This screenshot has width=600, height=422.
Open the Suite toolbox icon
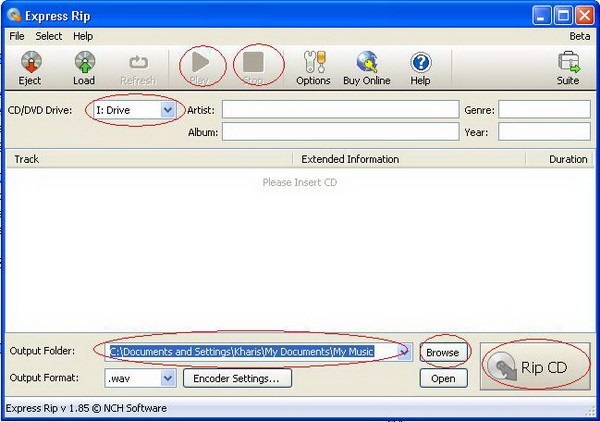pyautogui.click(x=568, y=62)
